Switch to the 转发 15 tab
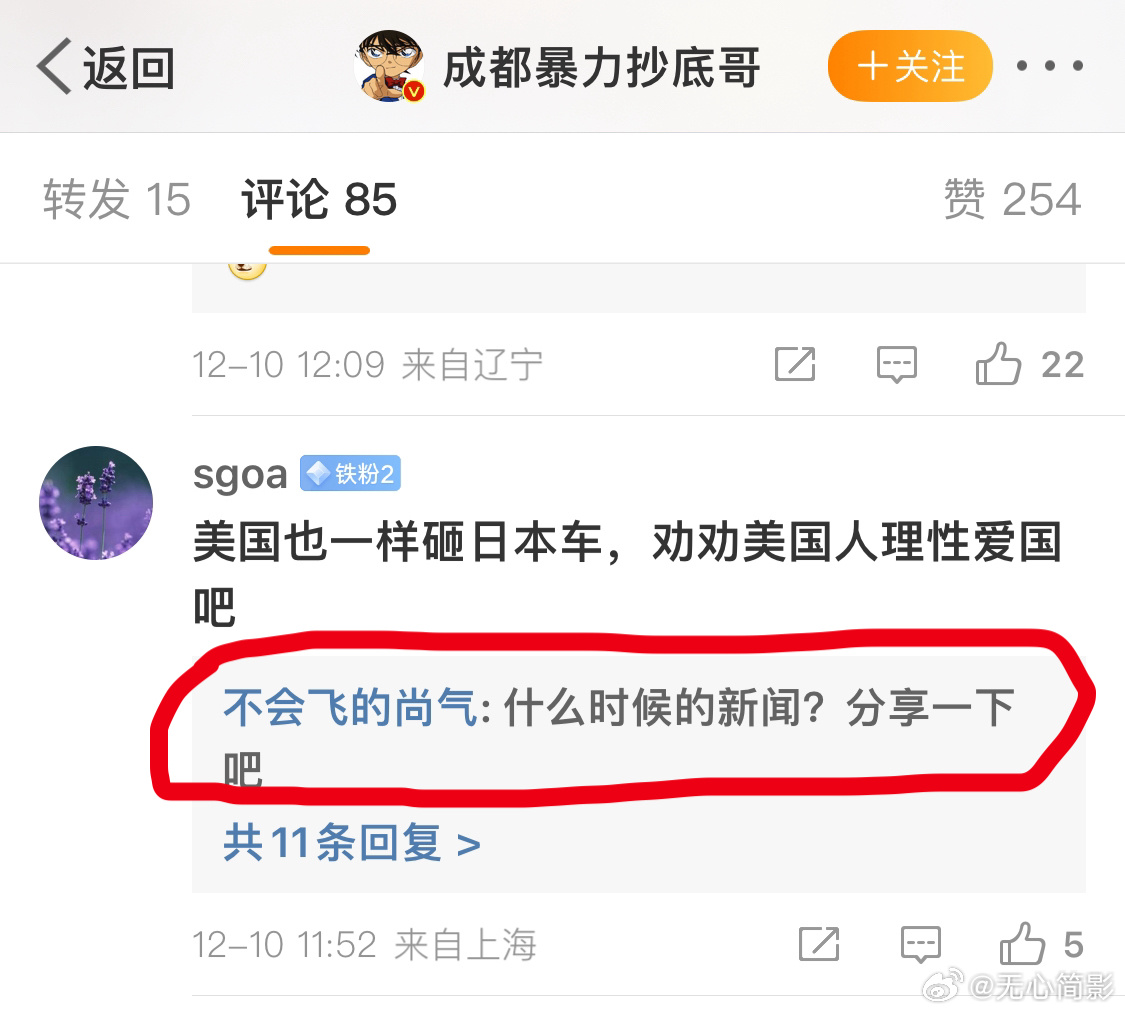 [117, 199]
